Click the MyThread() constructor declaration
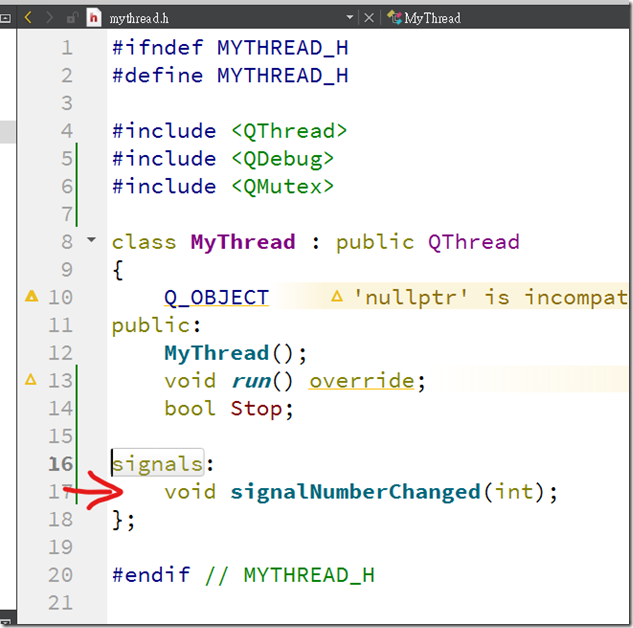The width and height of the screenshot is (633, 628). pos(235,354)
